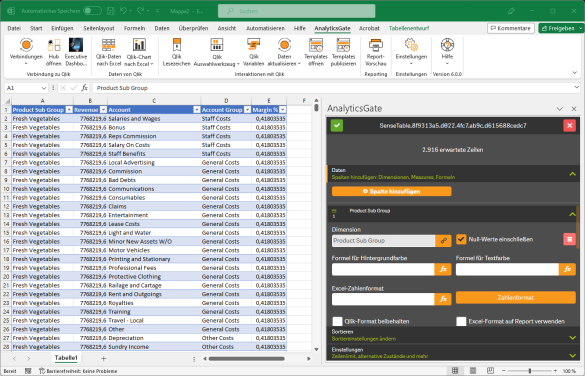Open the Datei menu
The image size is (585, 376).
[14, 28]
